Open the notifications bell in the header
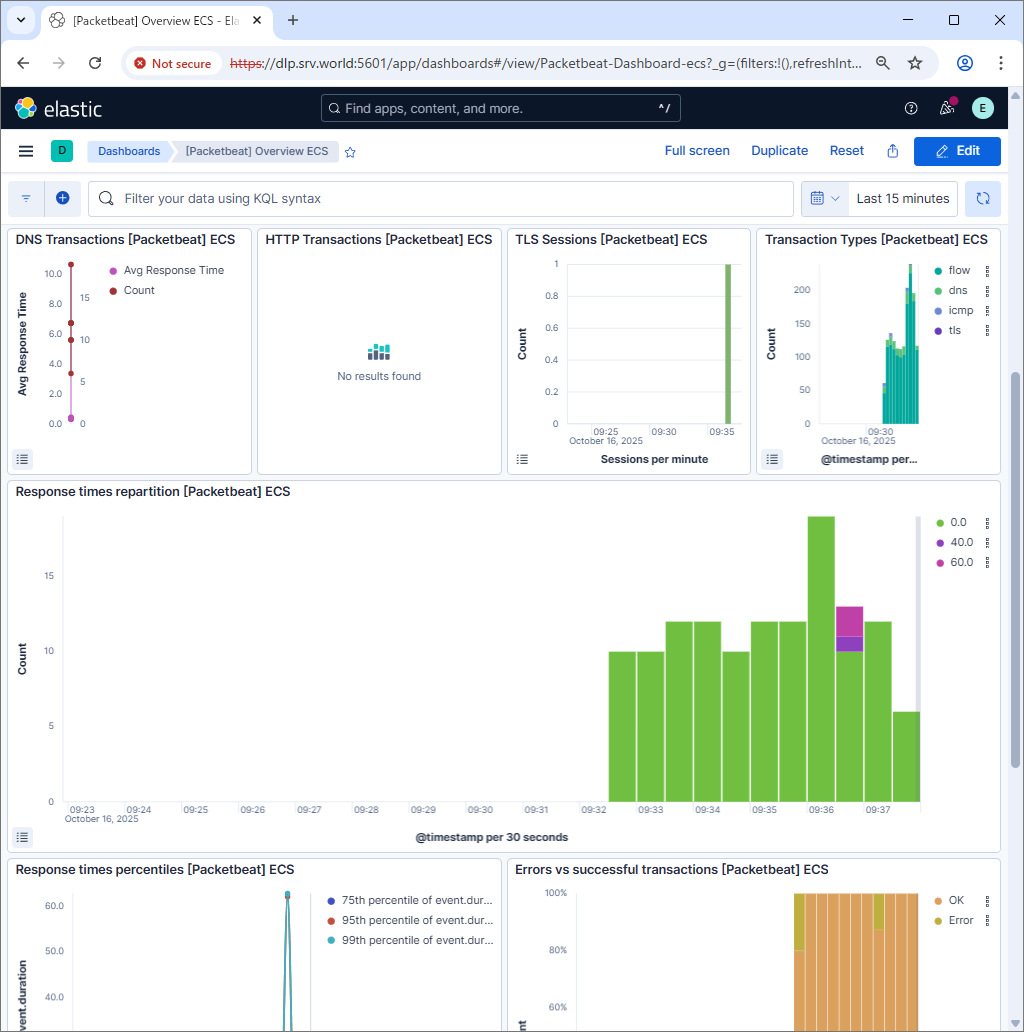The height and width of the screenshot is (1032, 1024). coord(946,108)
